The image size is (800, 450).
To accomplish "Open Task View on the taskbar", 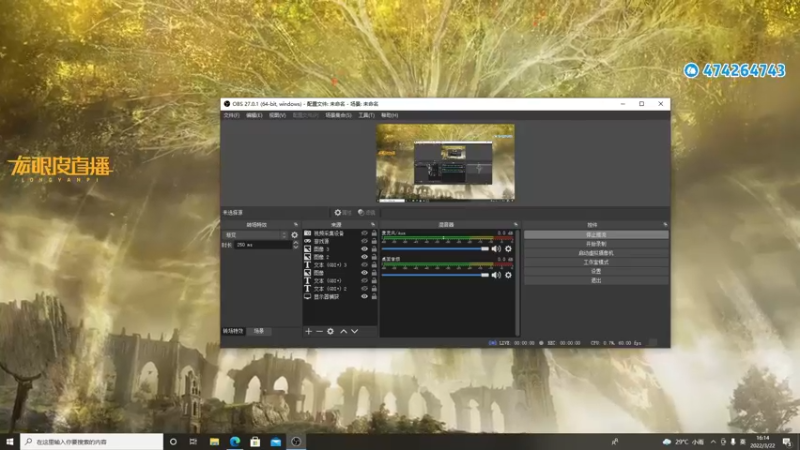I will [193, 442].
